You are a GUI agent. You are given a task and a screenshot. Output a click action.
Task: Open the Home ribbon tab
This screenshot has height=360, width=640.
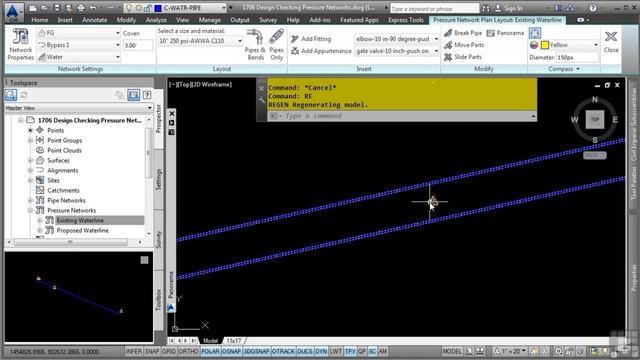coord(40,20)
